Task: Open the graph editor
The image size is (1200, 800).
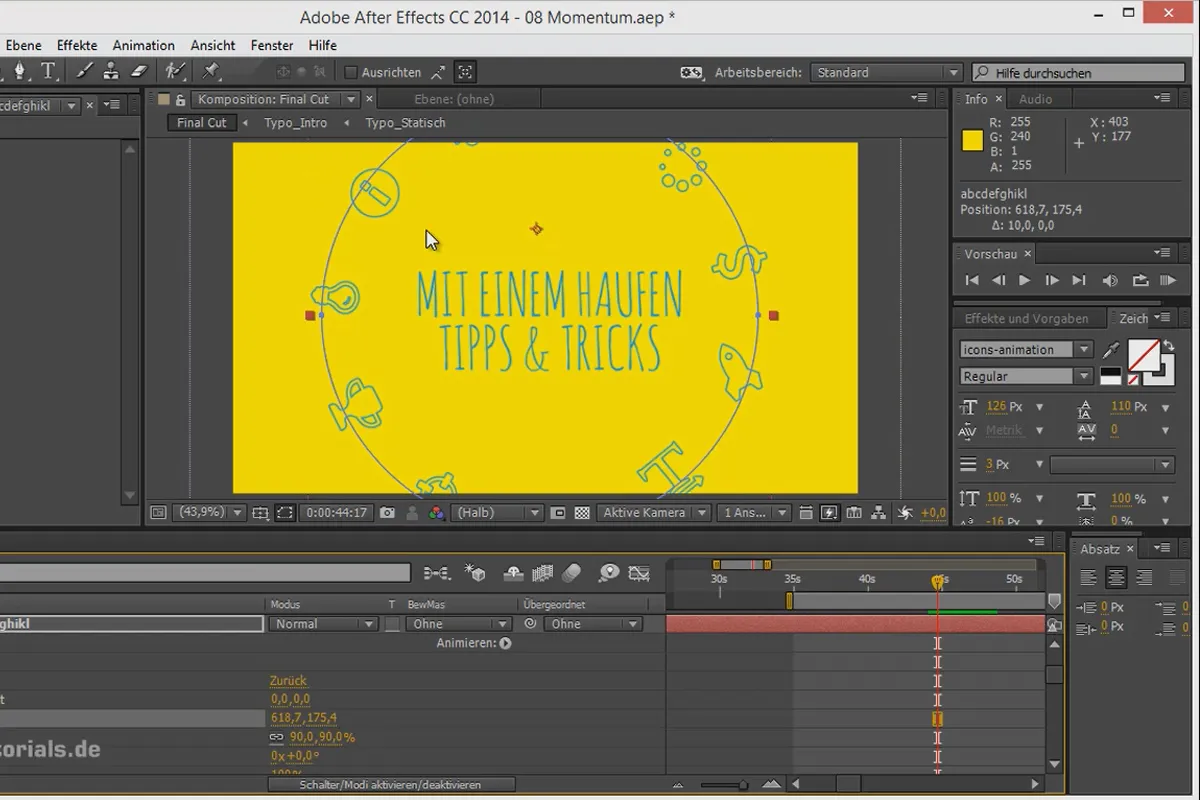Action: tap(638, 573)
